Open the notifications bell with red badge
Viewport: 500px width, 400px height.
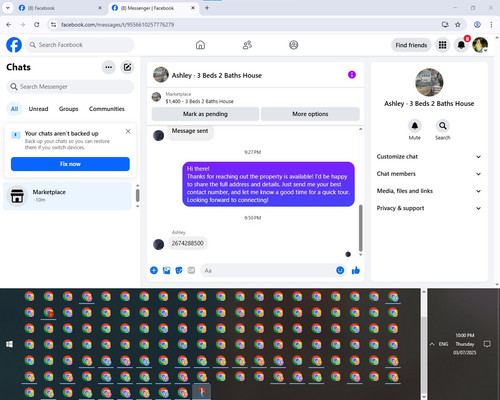[462, 45]
